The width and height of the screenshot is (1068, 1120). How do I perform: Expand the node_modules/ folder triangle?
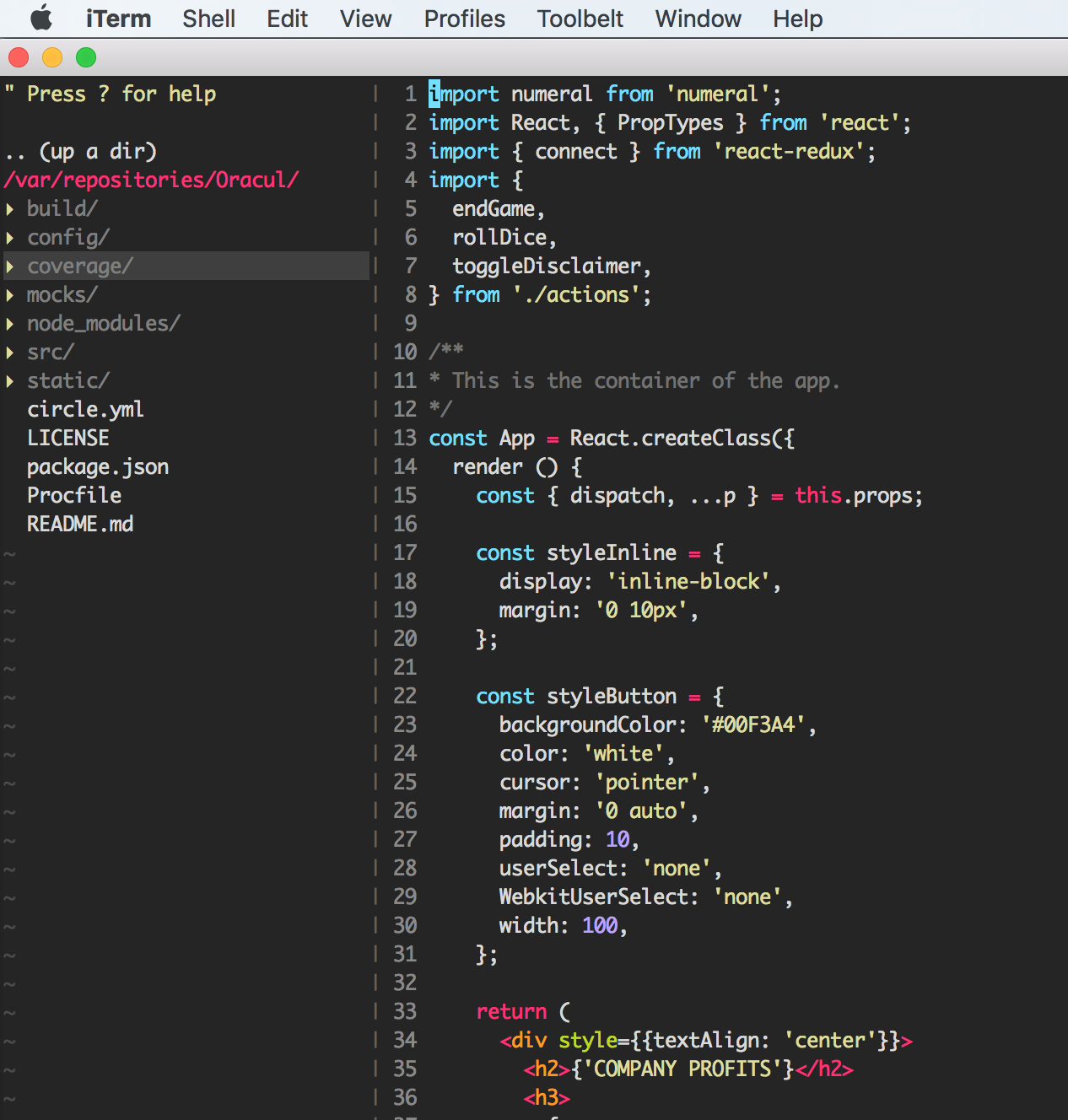[10, 324]
